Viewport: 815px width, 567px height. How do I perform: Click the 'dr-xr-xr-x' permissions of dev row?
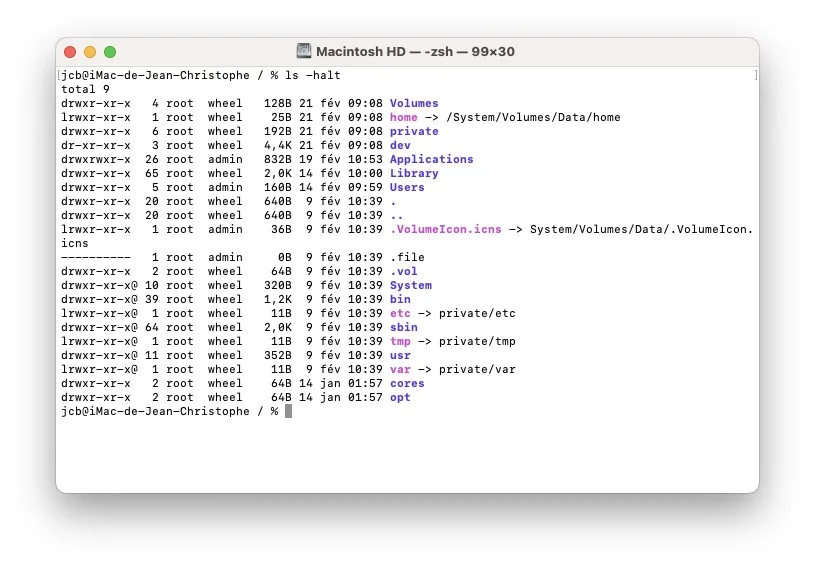(96, 146)
